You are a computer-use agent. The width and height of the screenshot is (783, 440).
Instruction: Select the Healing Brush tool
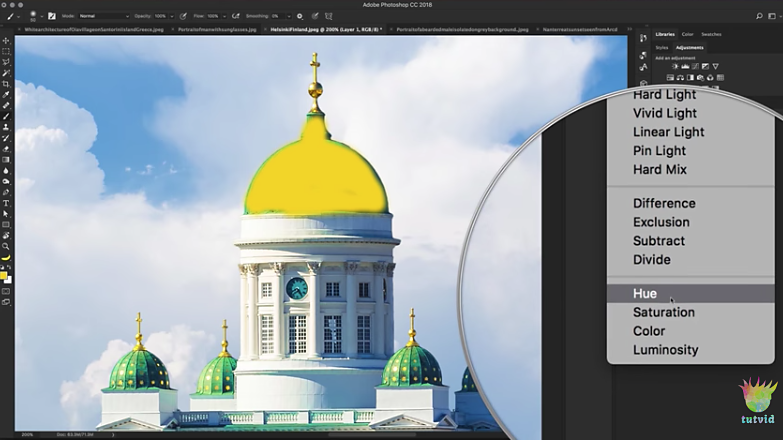click(6, 105)
